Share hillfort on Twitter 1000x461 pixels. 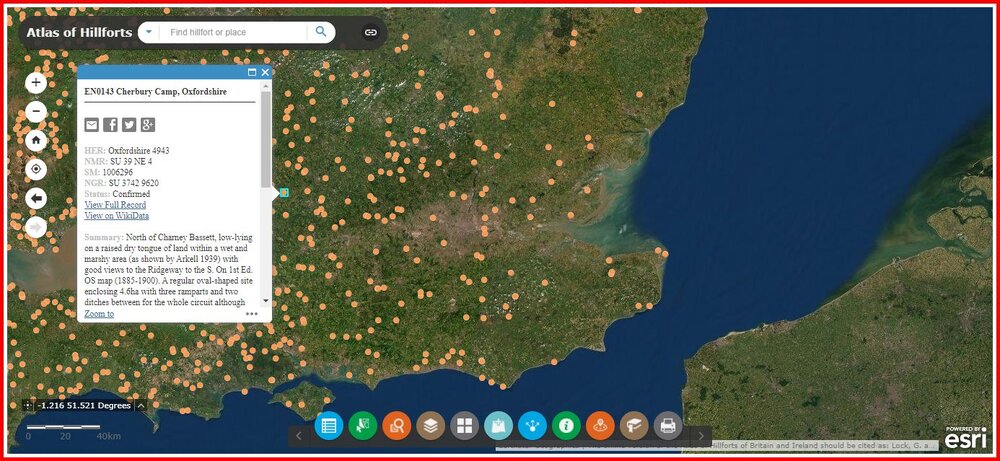[x=129, y=125]
